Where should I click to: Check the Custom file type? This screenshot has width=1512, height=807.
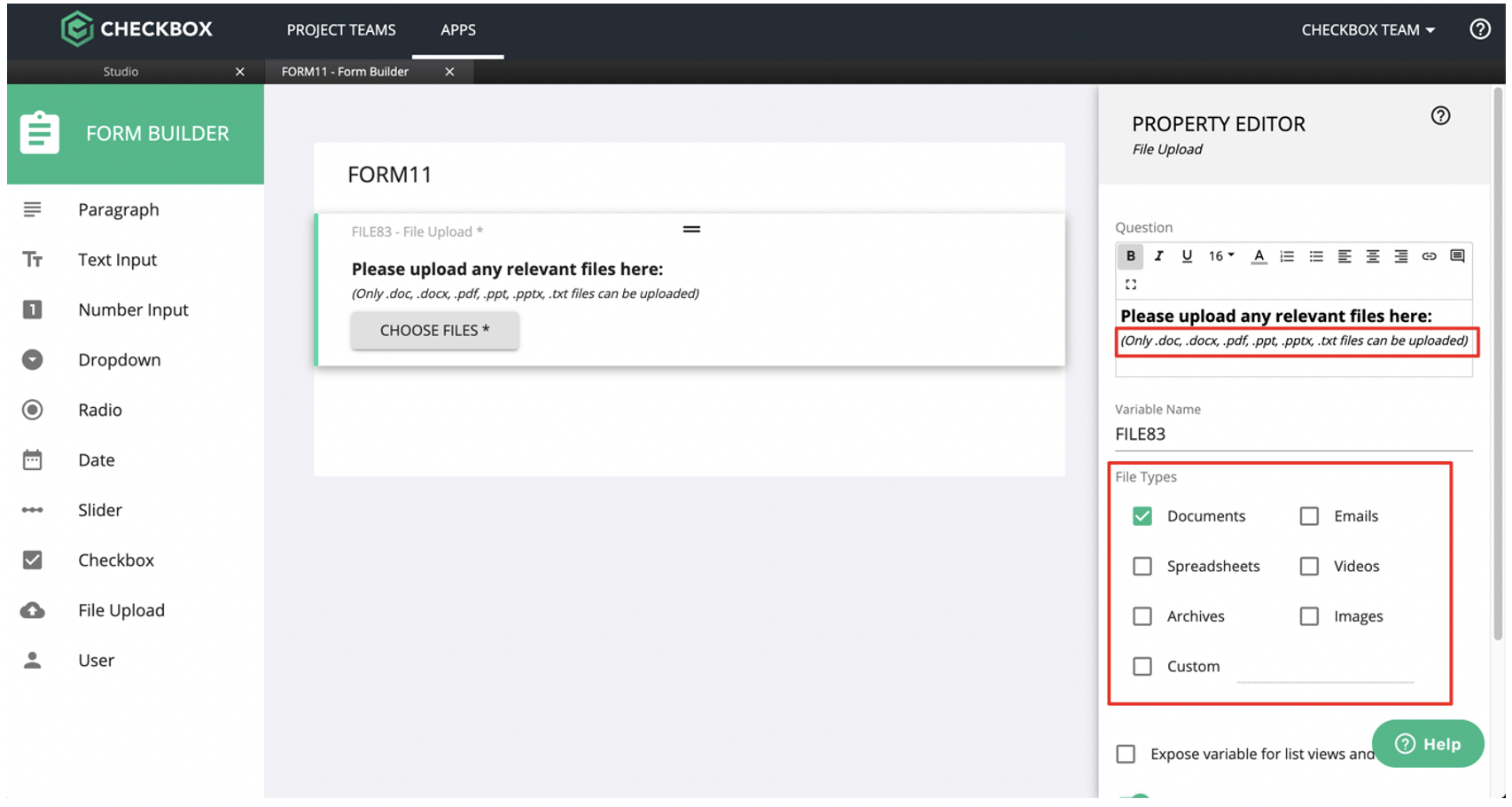pos(1142,666)
